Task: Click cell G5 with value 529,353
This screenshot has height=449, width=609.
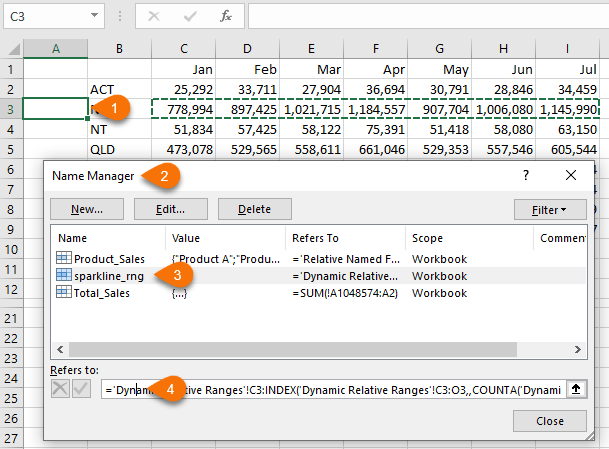Action: (x=439, y=150)
